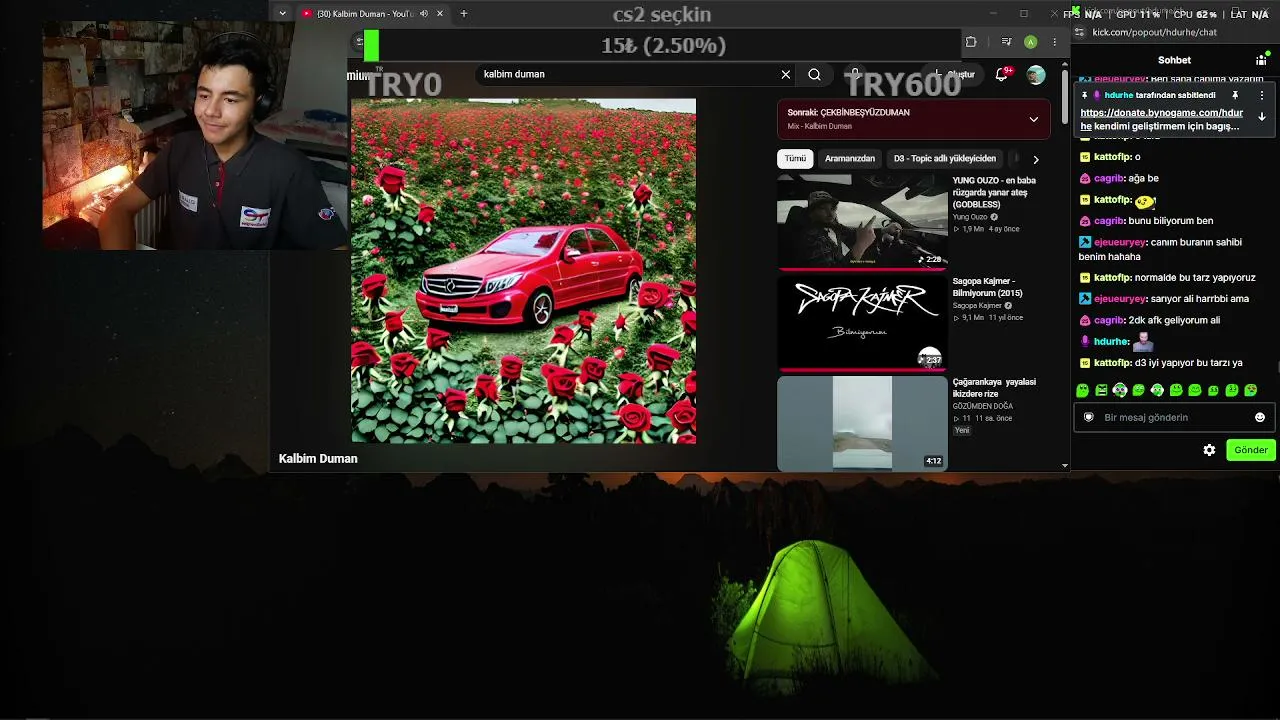Open 'YUNG OUZO - en baba rüzgarda' title
Image resolution: width=1280 pixels, height=720 pixels.
(994, 192)
